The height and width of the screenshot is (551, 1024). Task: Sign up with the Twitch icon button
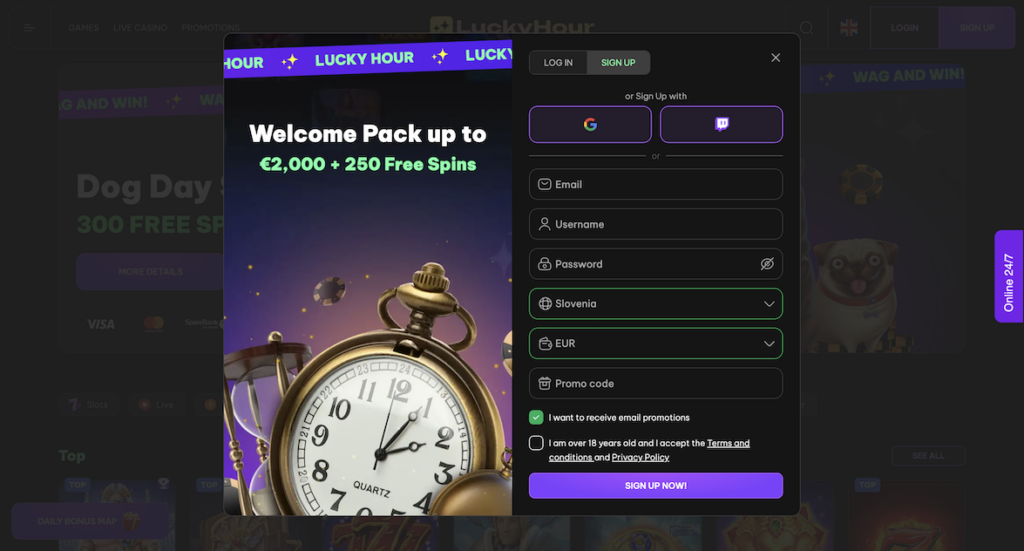pyautogui.click(x=721, y=124)
